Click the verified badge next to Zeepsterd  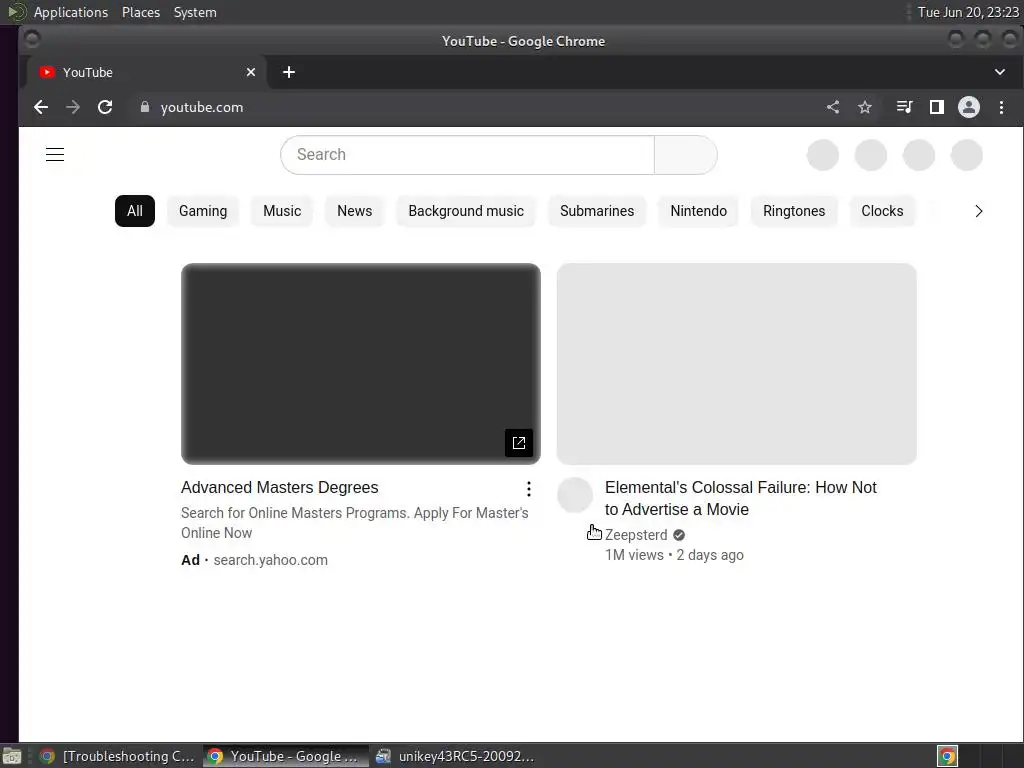[679, 535]
